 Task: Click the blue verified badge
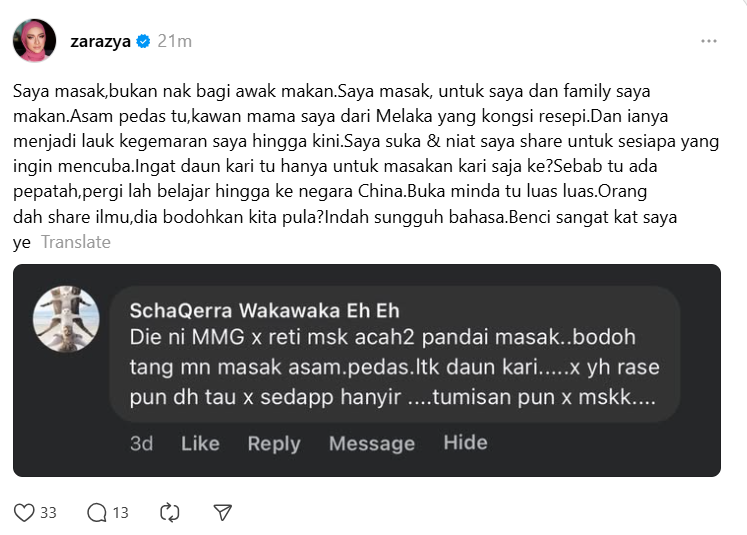(143, 41)
